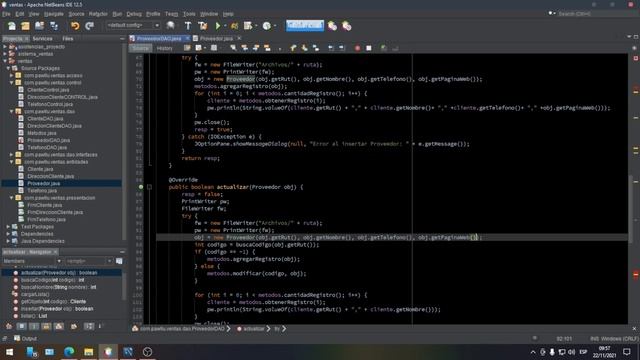Click the New Project toolbar icon
This screenshot has height=360, width=640.
pyautogui.click(x=25, y=26)
